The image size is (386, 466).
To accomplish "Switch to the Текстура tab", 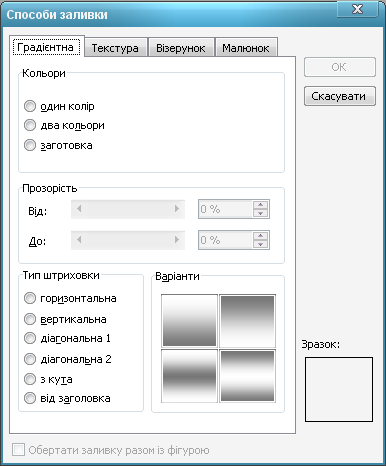I will (115, 48).
